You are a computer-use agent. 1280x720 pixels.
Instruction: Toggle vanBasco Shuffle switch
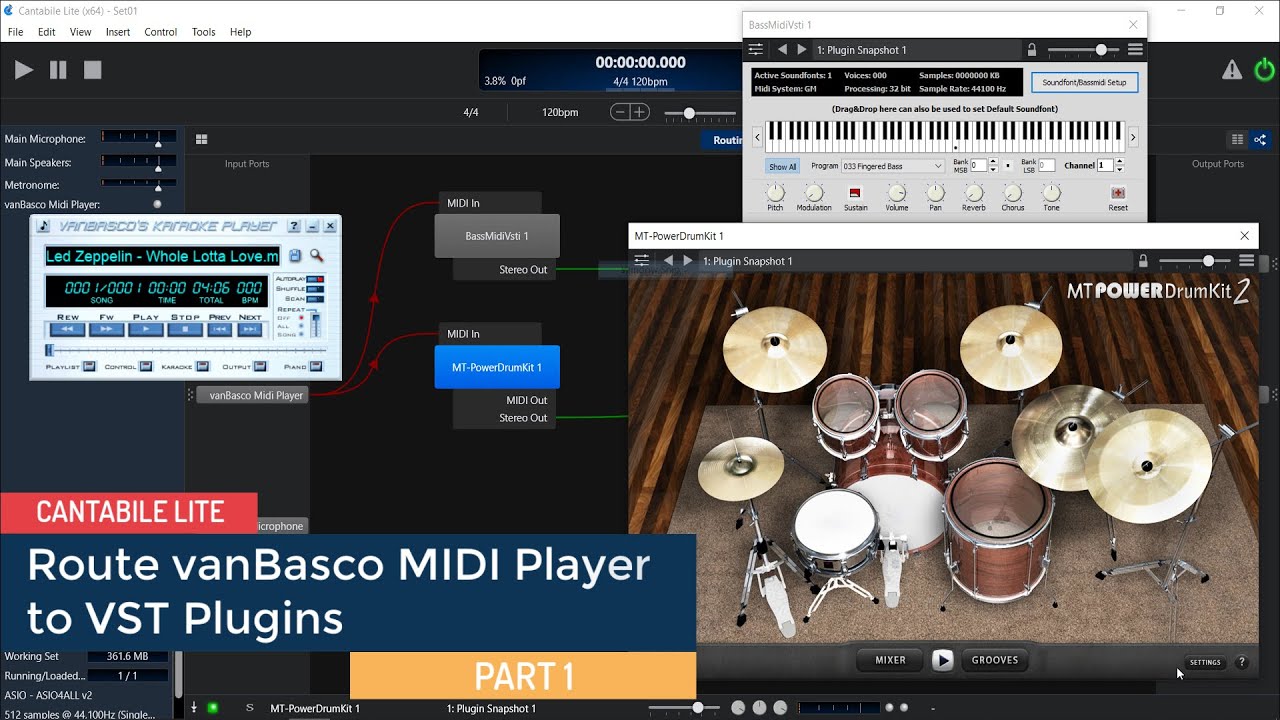coord(315,289)
